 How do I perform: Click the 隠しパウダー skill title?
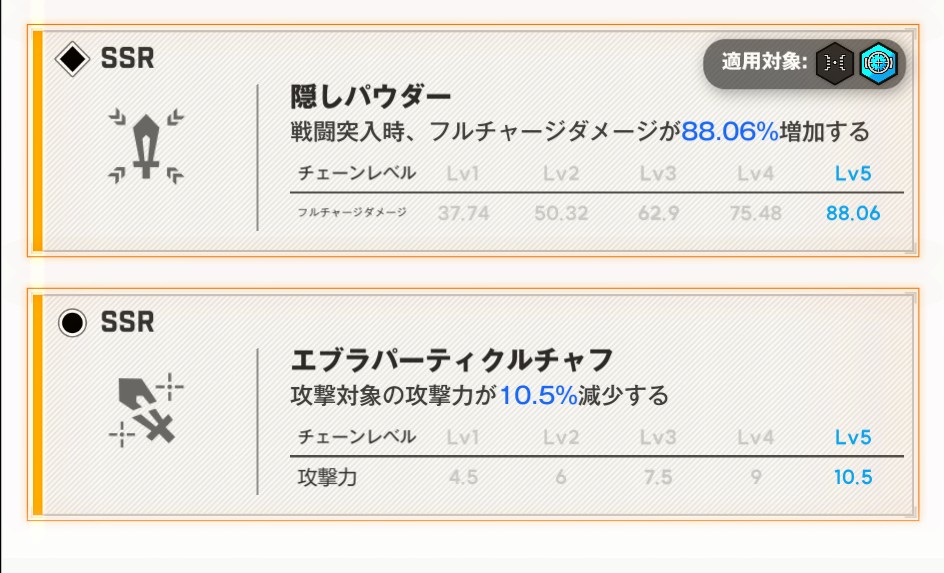click(371, 97)
